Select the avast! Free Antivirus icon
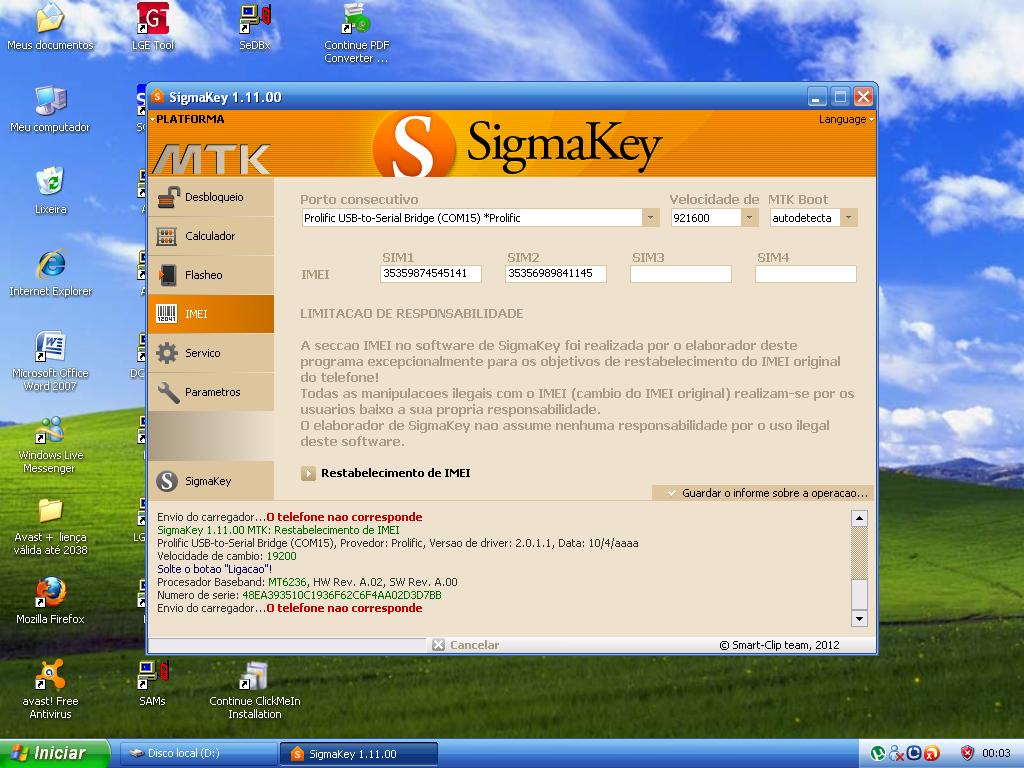 (x=50, y=688)
